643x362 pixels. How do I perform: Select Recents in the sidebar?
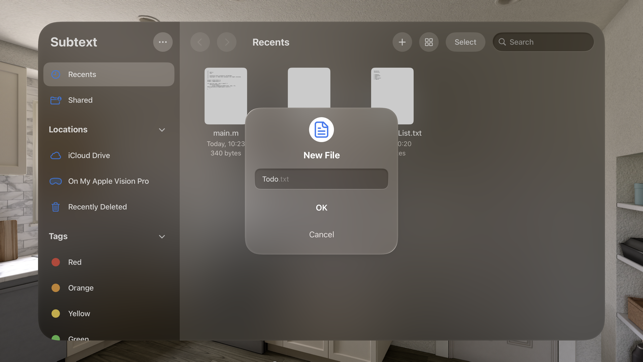pyautogui.click(x=109, y=74)
